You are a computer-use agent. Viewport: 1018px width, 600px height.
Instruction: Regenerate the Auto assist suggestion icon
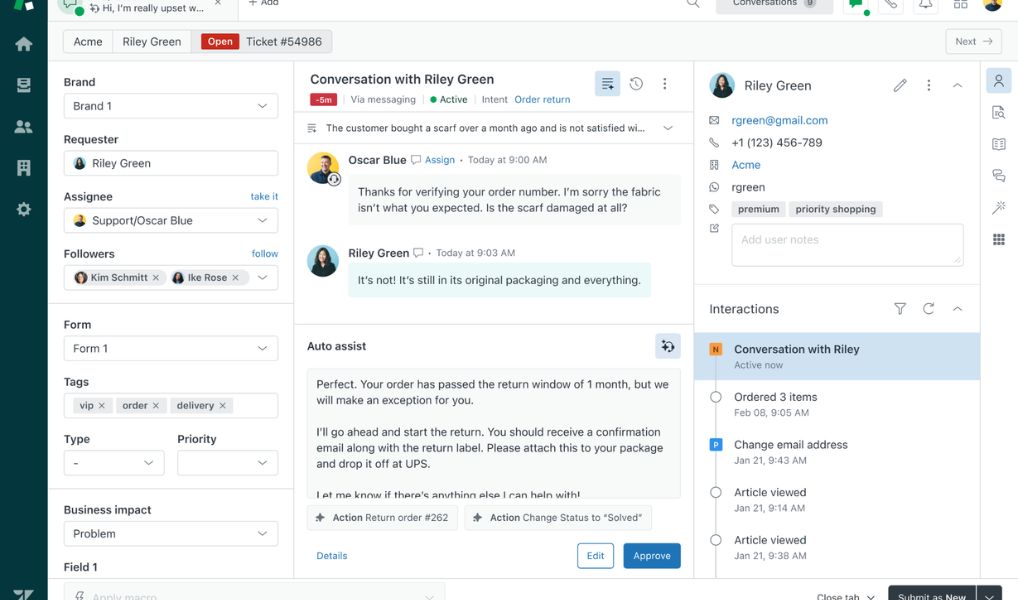[x=667, y=346]
